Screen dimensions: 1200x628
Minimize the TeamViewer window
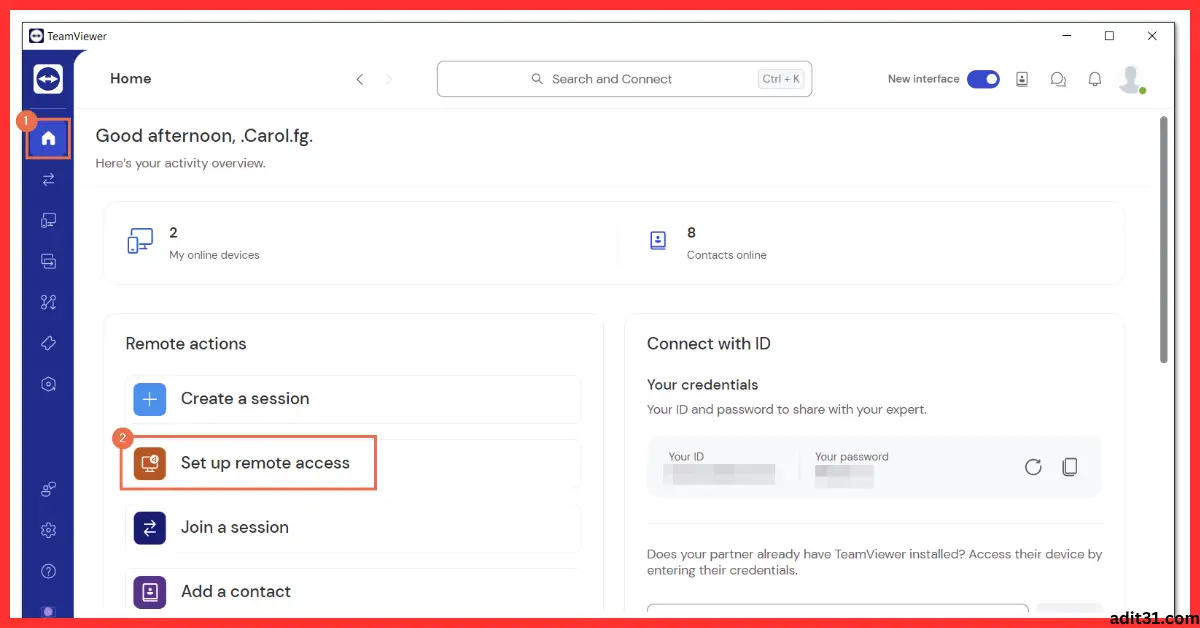pyautogui.click(x=1065, y=36)
